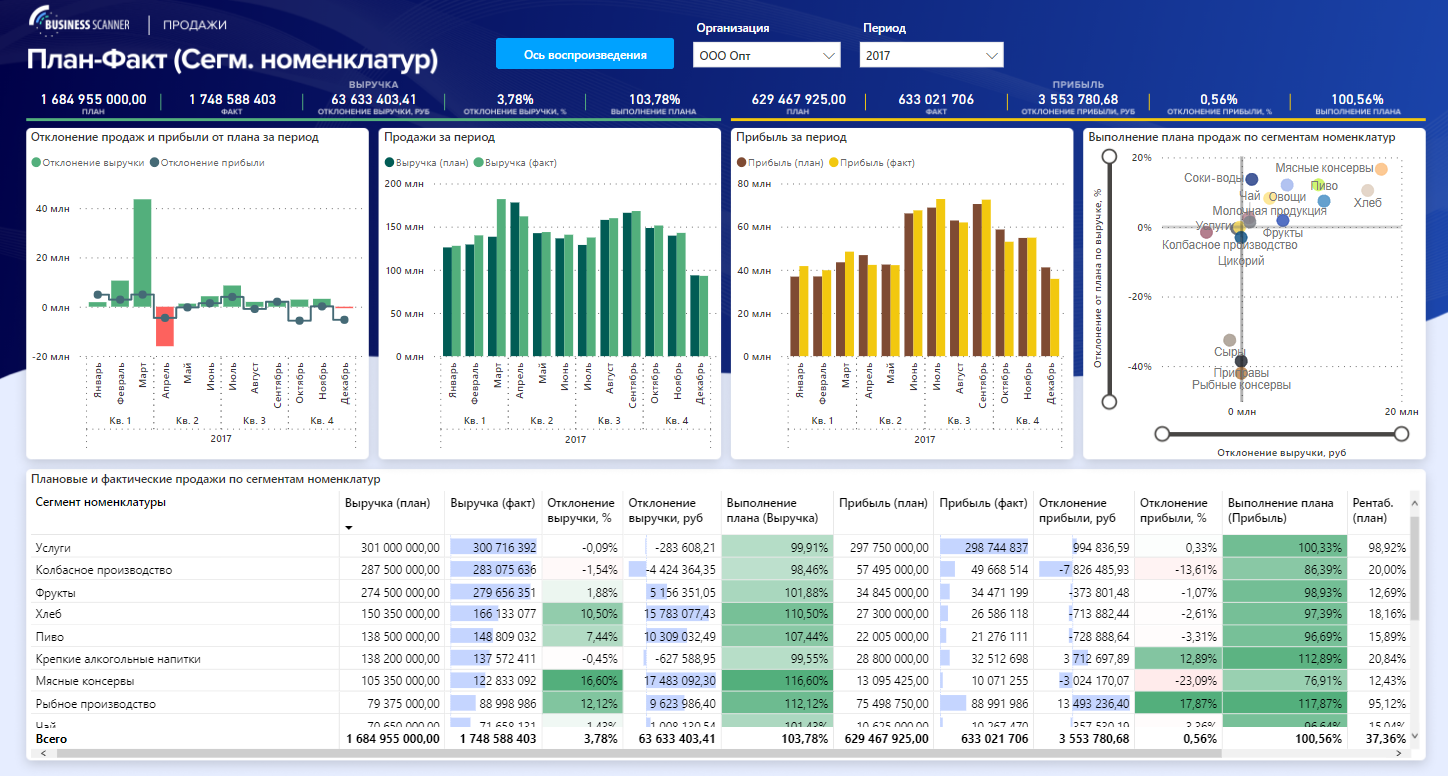This screenshot has height=776, width=1448.
Task: Click the 63 633 403,41 deviation card
Action: click(x=374, y=103)
